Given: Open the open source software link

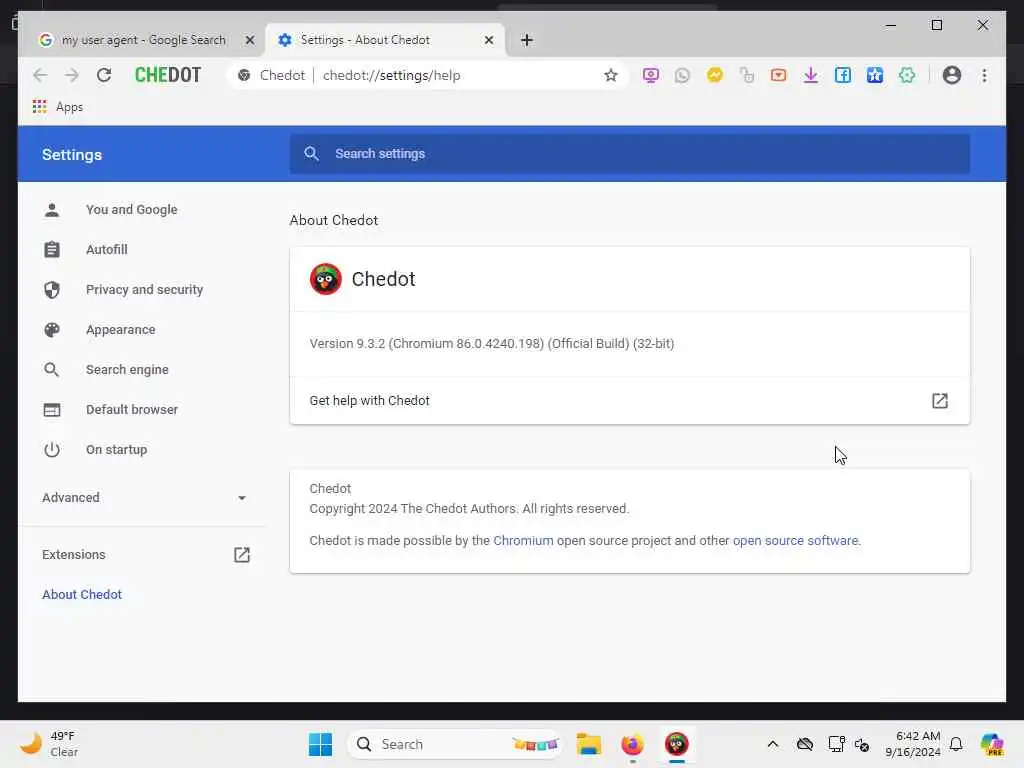Looking at the screenshot, I should click(795, 541).
